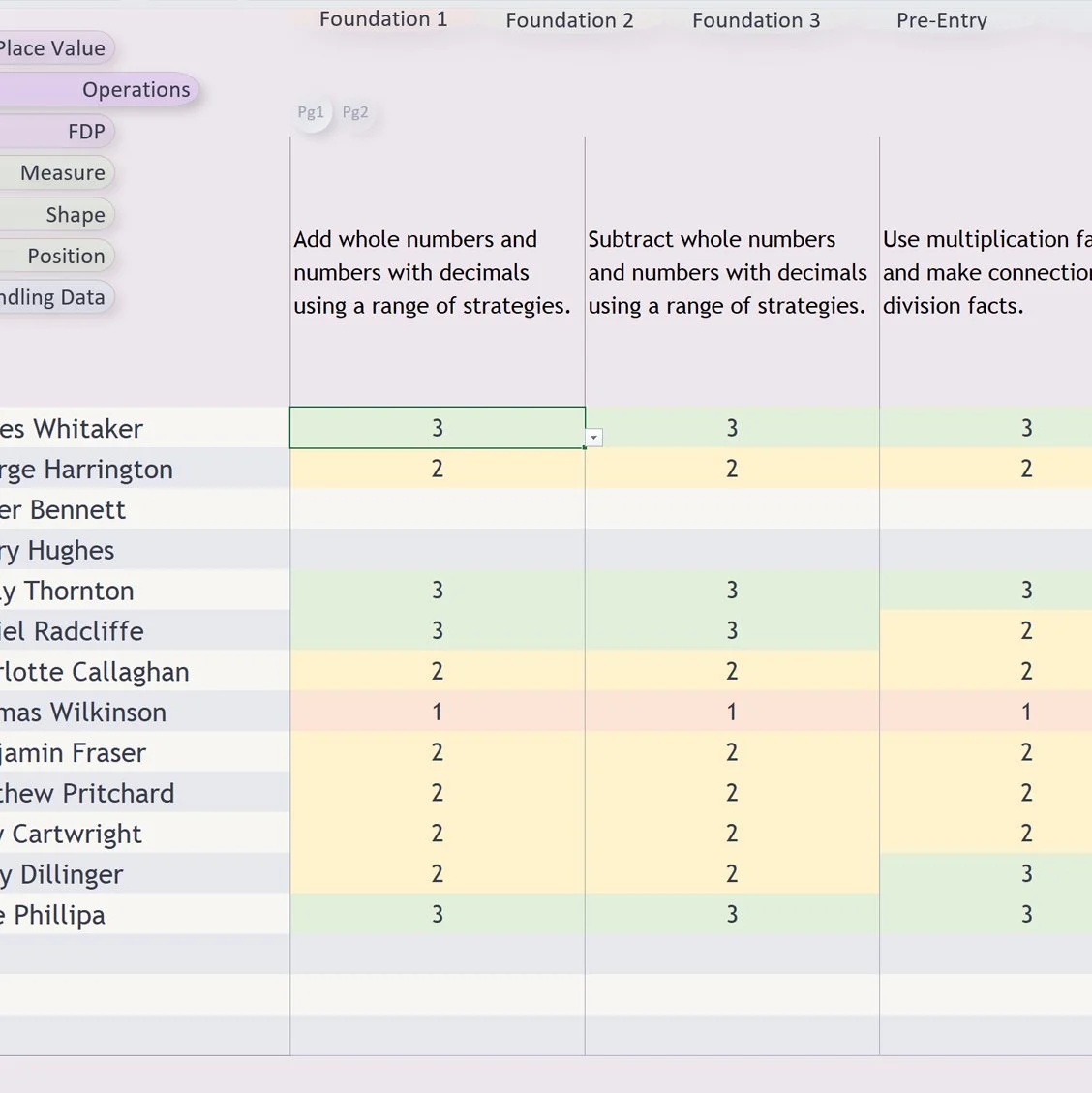Select the Shape strand button
Viewport: 1092px width, 1093px height.
(56, 215)
